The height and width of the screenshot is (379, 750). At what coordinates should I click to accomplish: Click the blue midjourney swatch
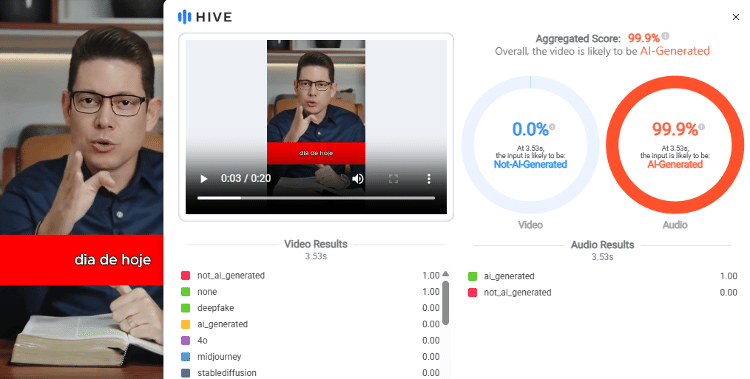tap(186, 357)
